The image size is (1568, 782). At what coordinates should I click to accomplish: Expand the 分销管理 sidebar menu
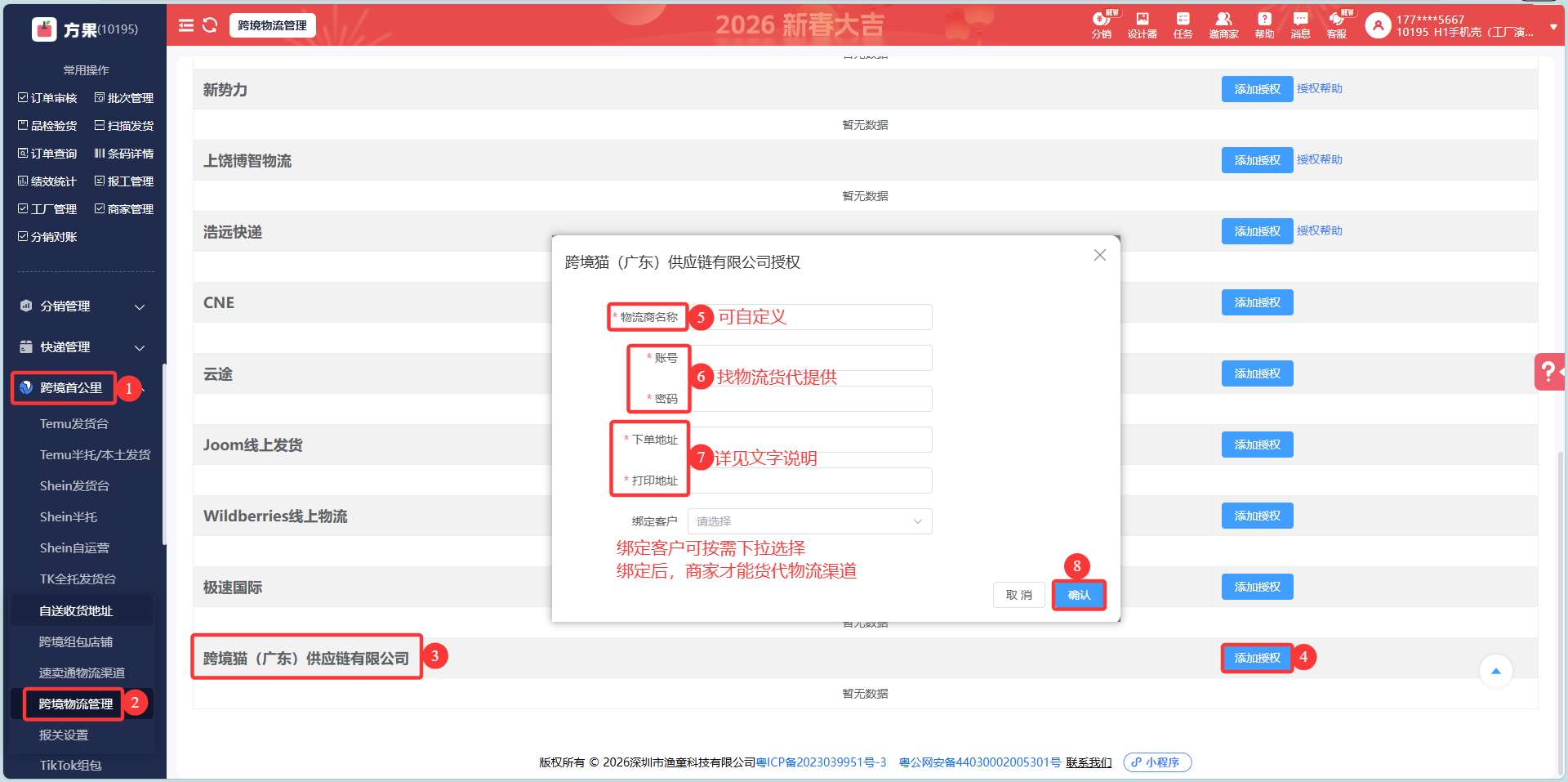[82, 306]
